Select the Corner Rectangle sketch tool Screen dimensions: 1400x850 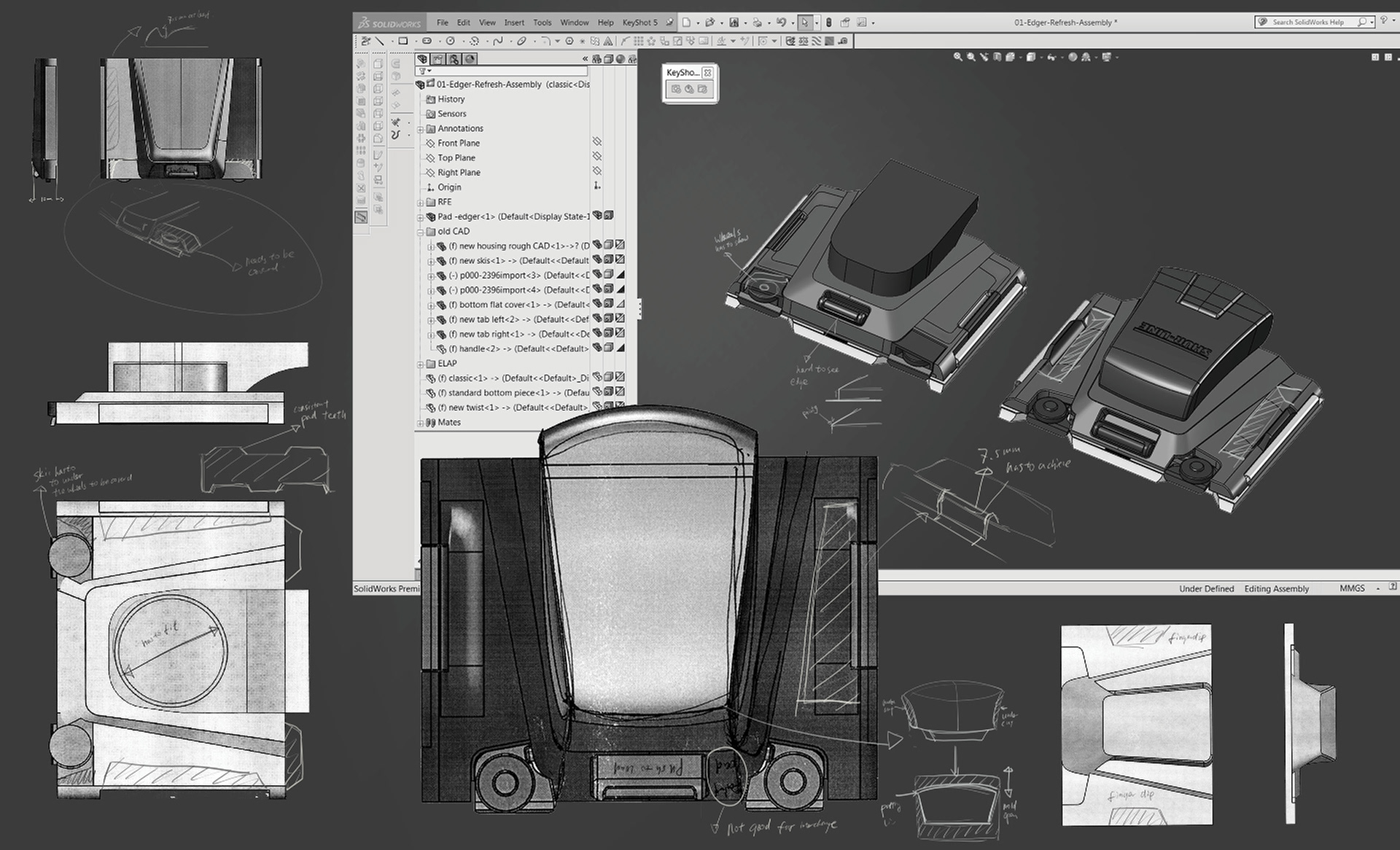[x=402, y=42]
